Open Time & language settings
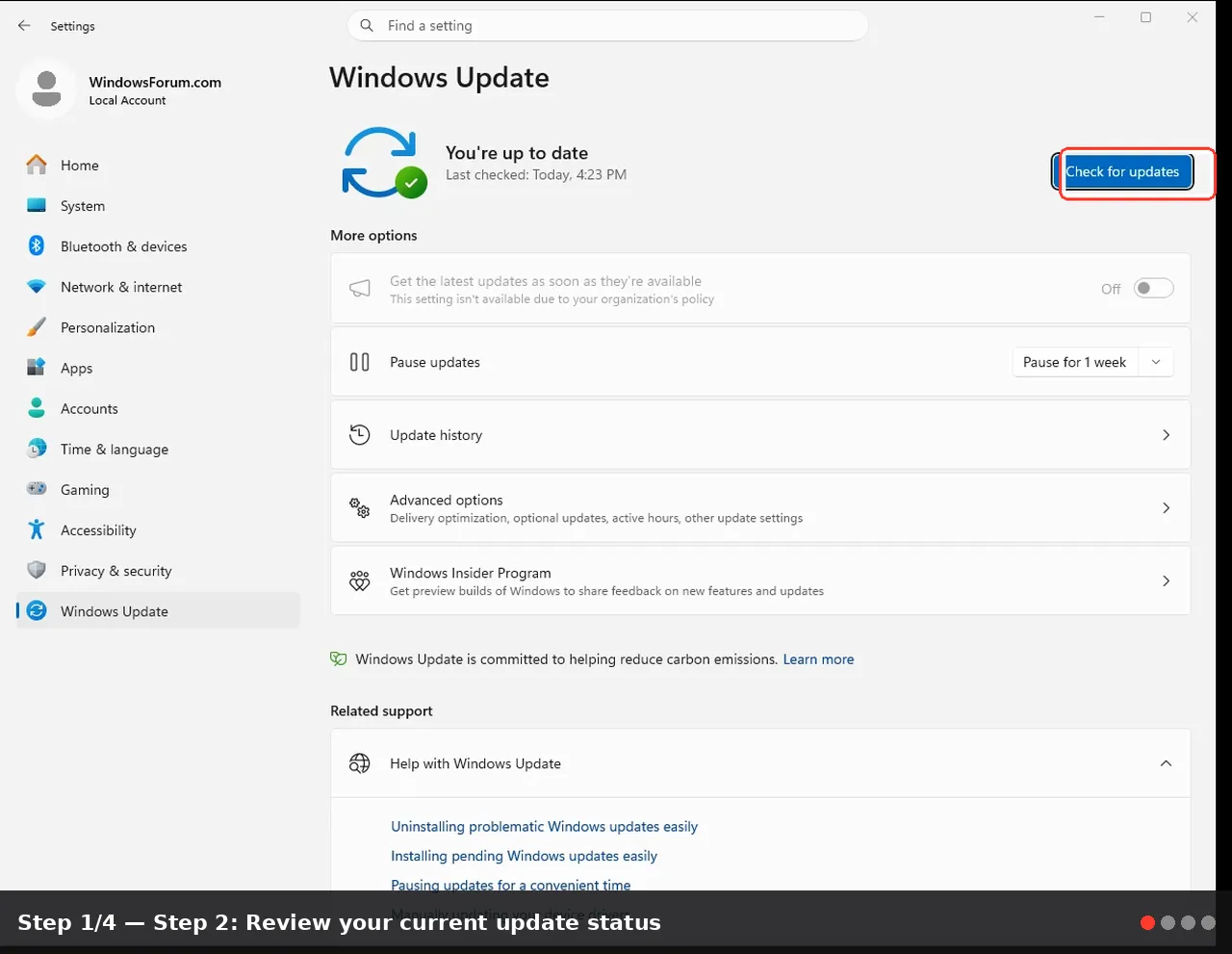1232x954 pixels. coord(158,449)
